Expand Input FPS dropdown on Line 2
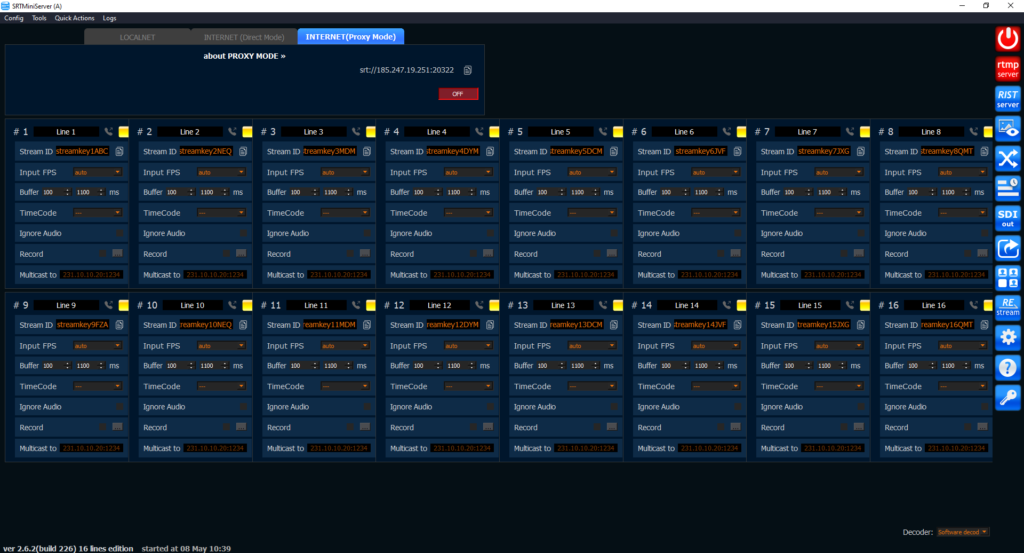This screenshot has width=1024, height=553. (x=221, y=172)
